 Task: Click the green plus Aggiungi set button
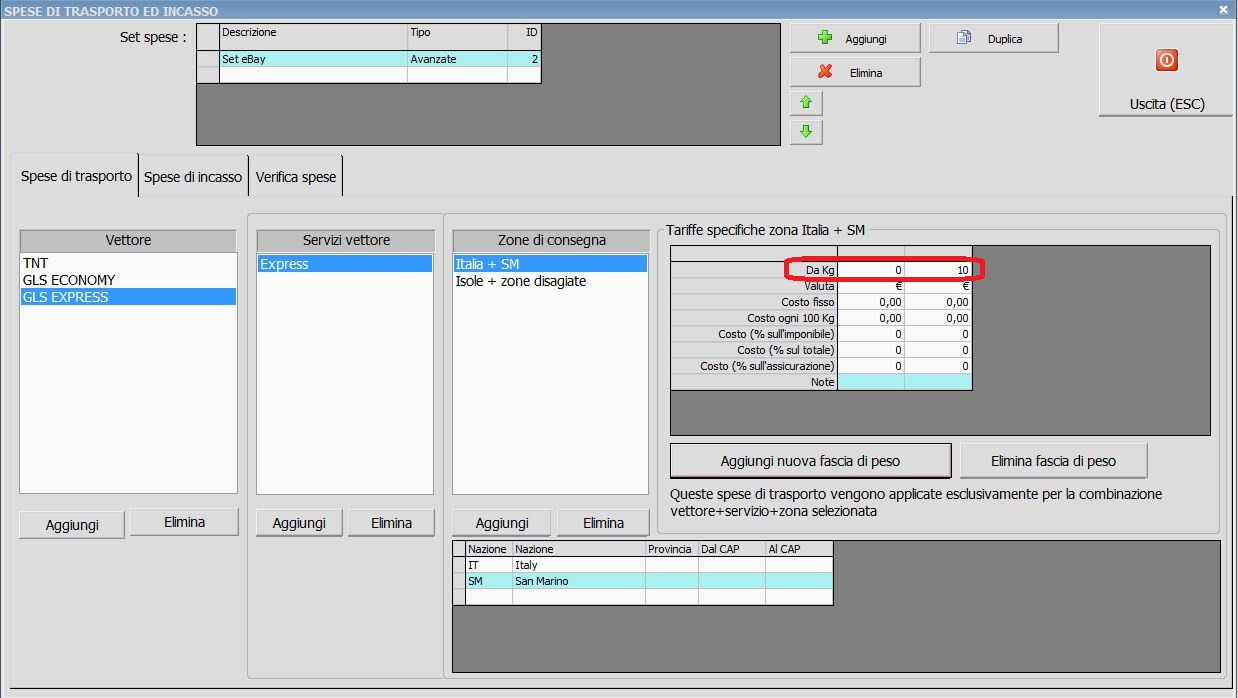click(x=855, y=39)
